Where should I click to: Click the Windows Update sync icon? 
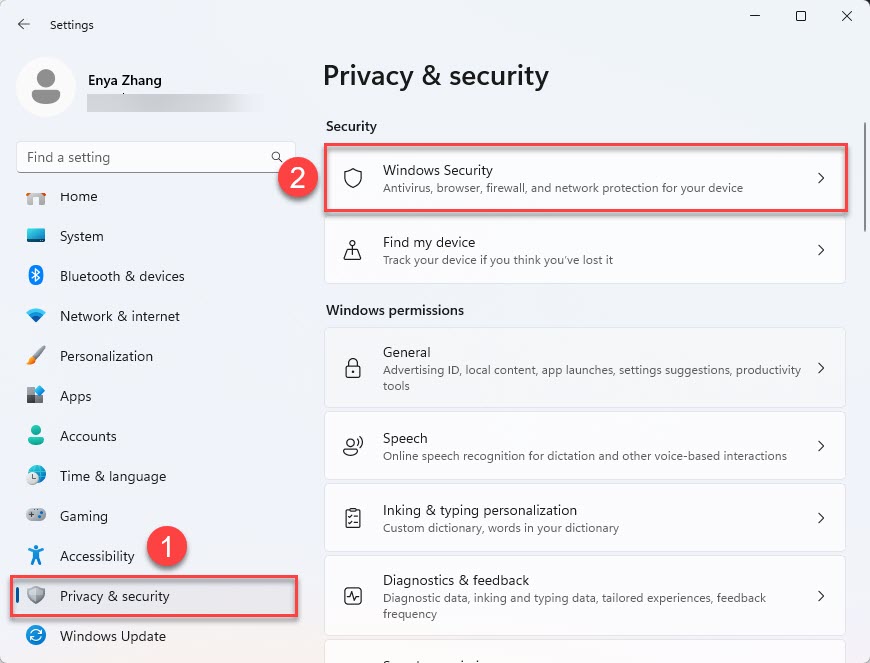(36, 635)
